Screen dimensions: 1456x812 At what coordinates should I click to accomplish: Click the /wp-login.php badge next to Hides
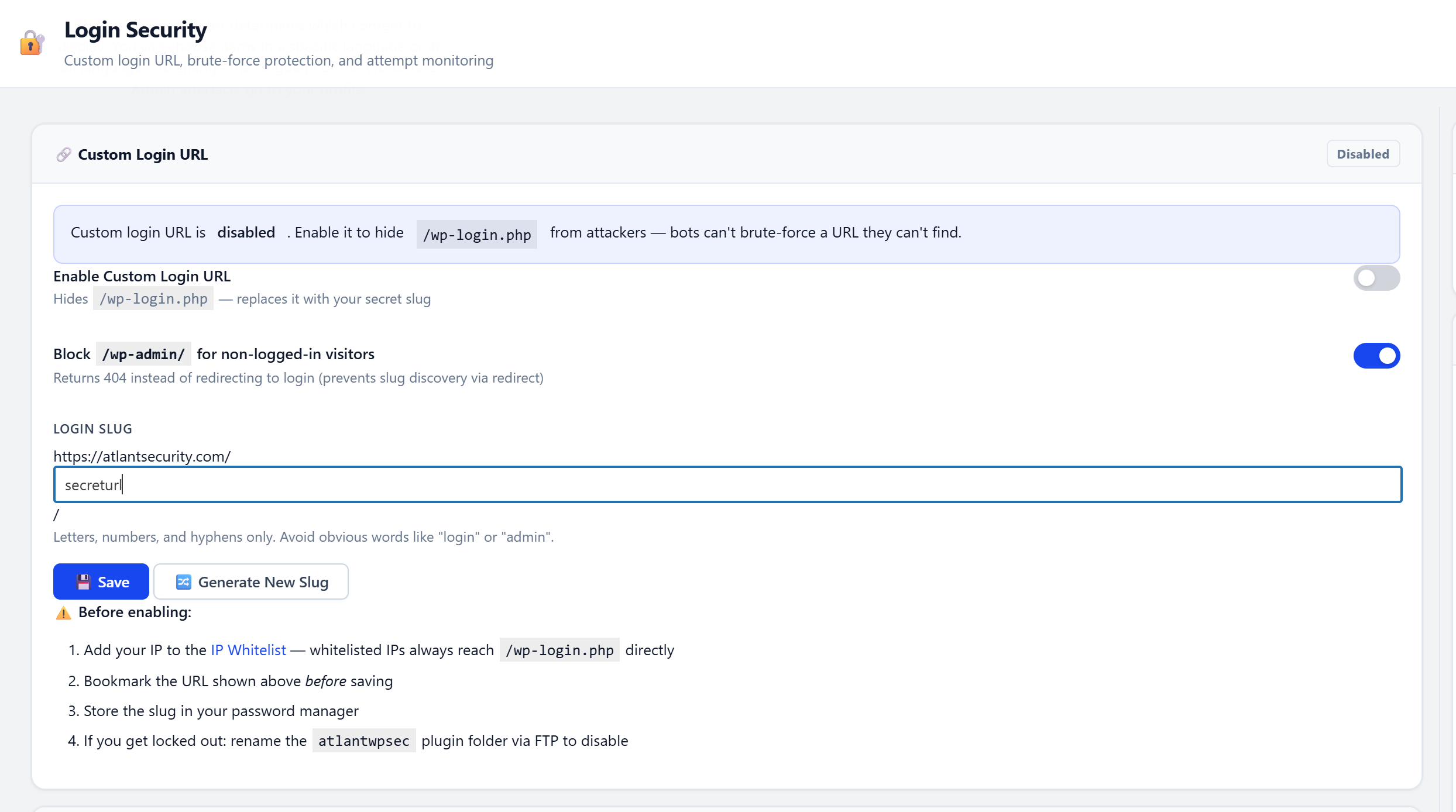point(153,298)
